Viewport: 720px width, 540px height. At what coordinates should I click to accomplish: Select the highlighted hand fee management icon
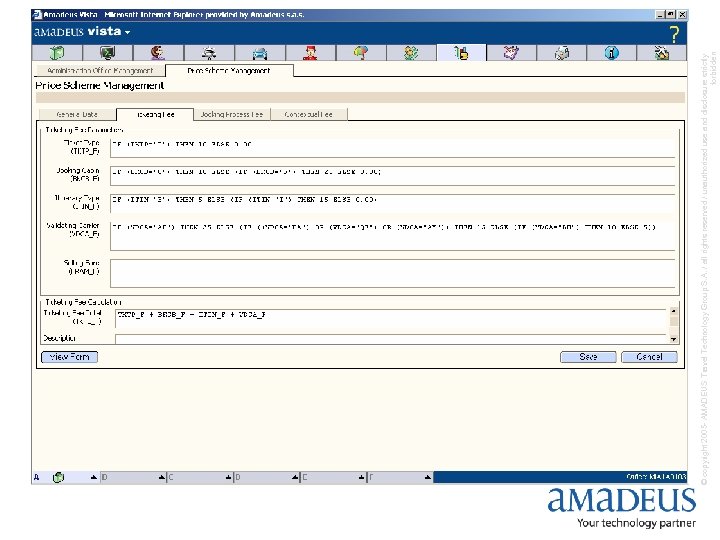pyautogui.click(x=461, y=53)
